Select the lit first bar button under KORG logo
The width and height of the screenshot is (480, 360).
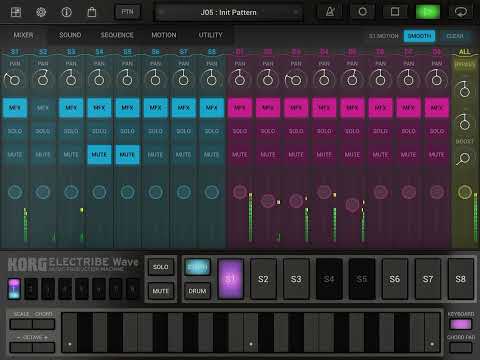click(x=14, y=289)
